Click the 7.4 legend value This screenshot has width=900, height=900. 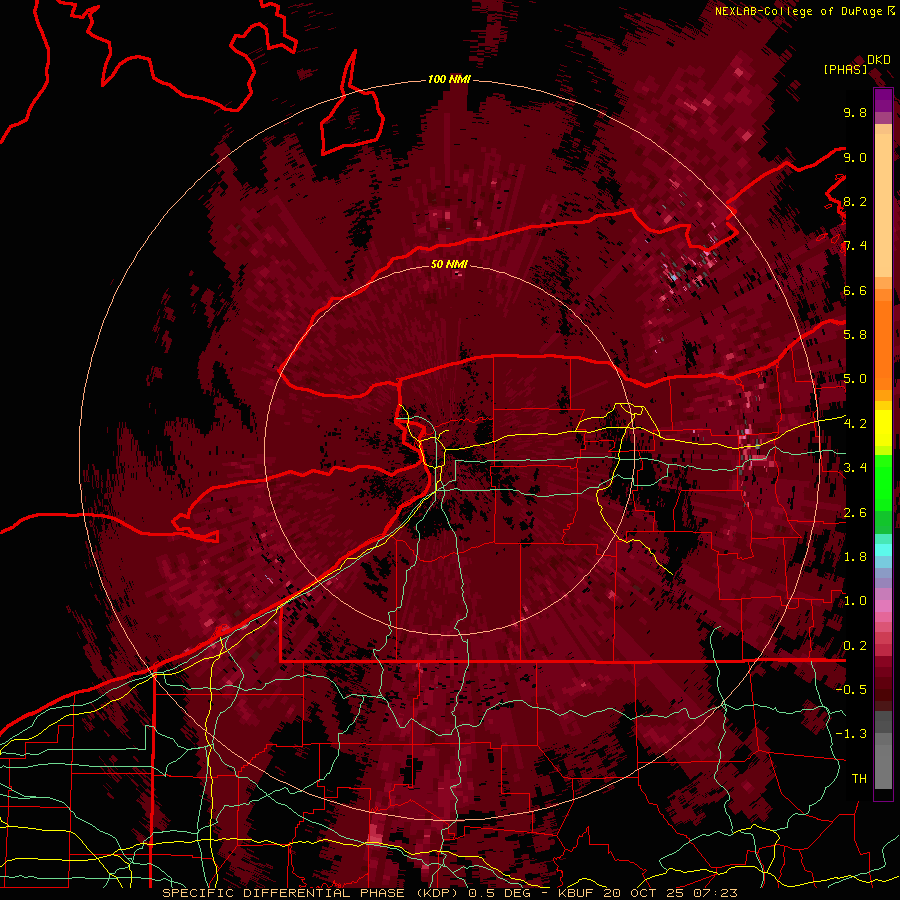point(855,246)
